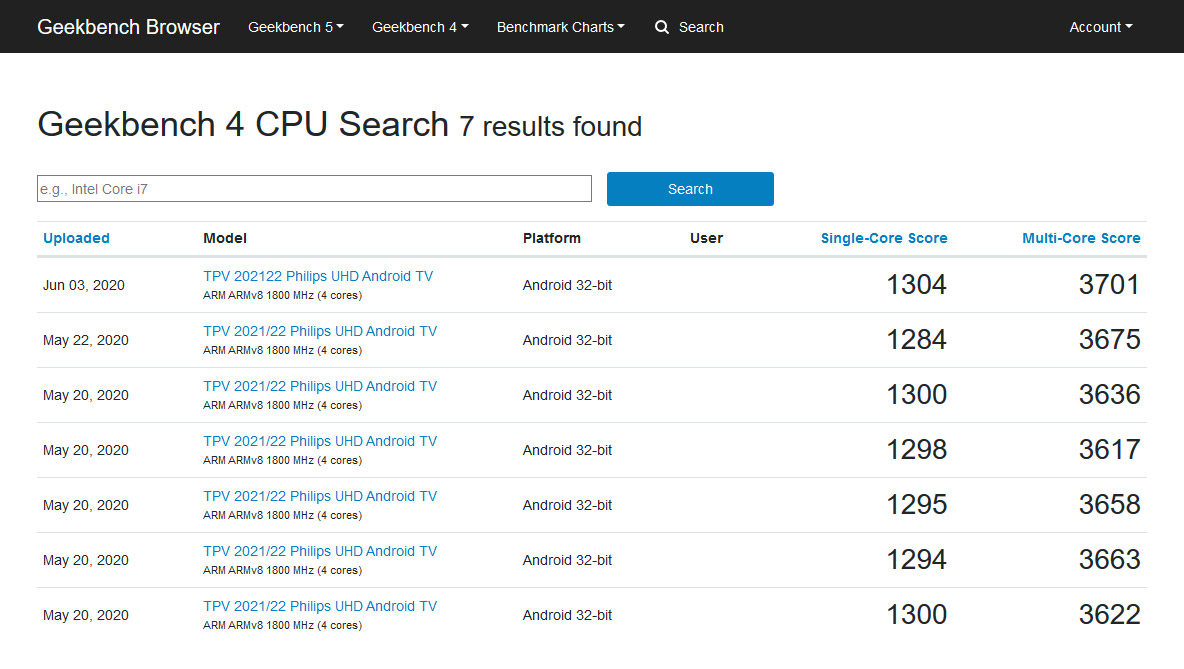Sort by Multi-Core Score column header
The width and height of the screenshot is (1184, 669).
pos(1081,238)
